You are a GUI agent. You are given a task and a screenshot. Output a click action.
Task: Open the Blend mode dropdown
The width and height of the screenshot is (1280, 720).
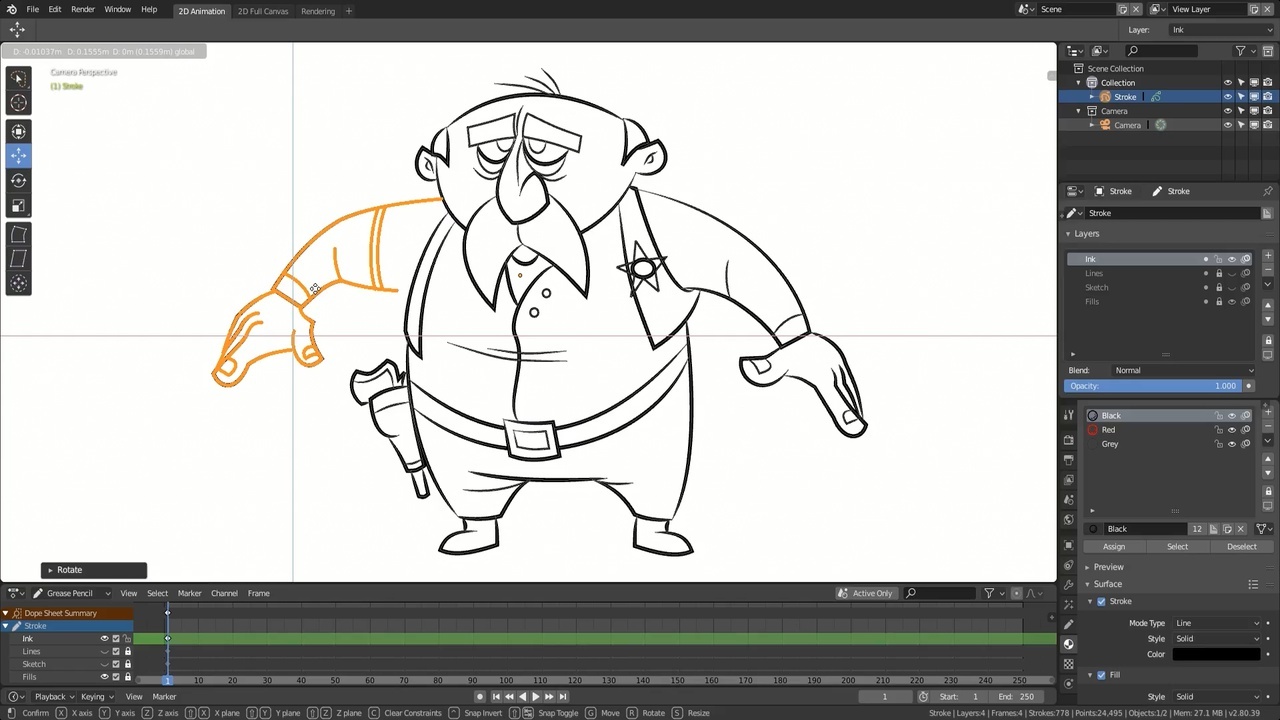point(1184,370)
